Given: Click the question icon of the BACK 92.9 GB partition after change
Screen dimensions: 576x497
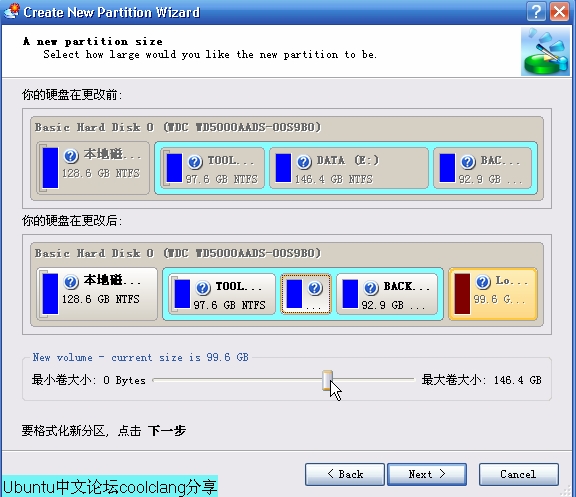Looking at the screenshot, I should pyautogui.click(x=371, y=288).
